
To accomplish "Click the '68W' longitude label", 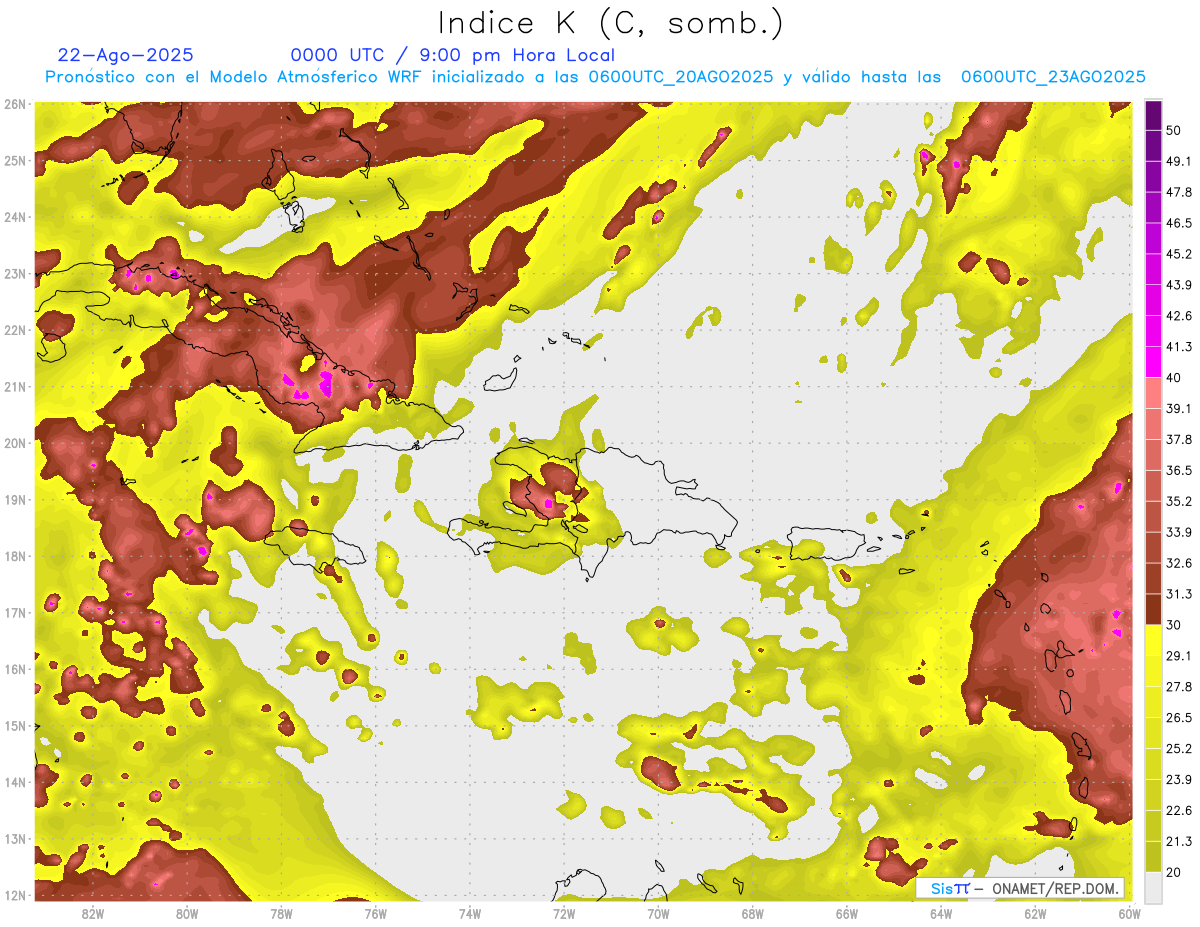I will coord(752,913).
